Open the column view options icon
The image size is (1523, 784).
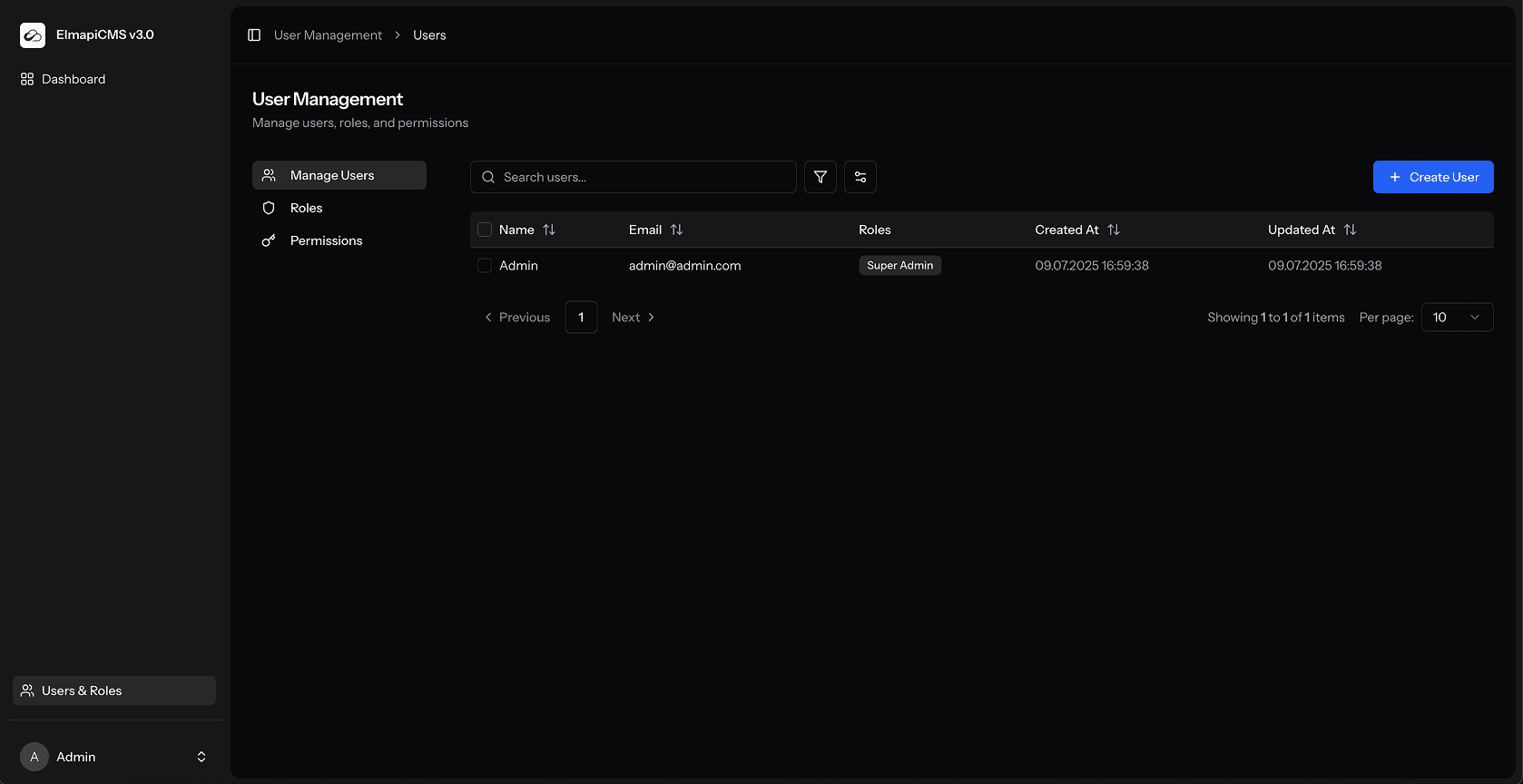click(860, 177)
